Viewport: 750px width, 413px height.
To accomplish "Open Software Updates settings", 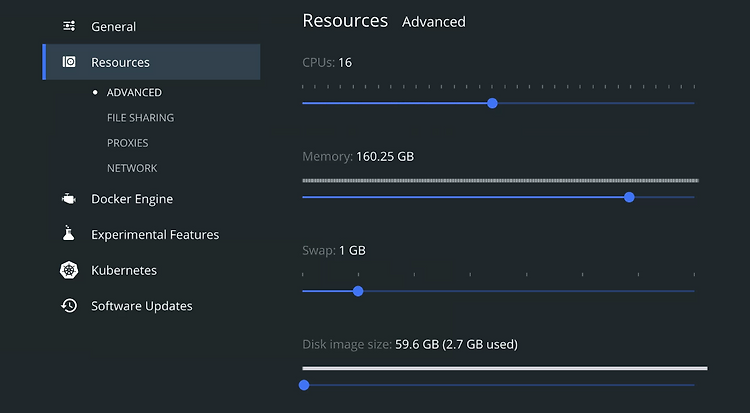I will [x=142, y=306].
